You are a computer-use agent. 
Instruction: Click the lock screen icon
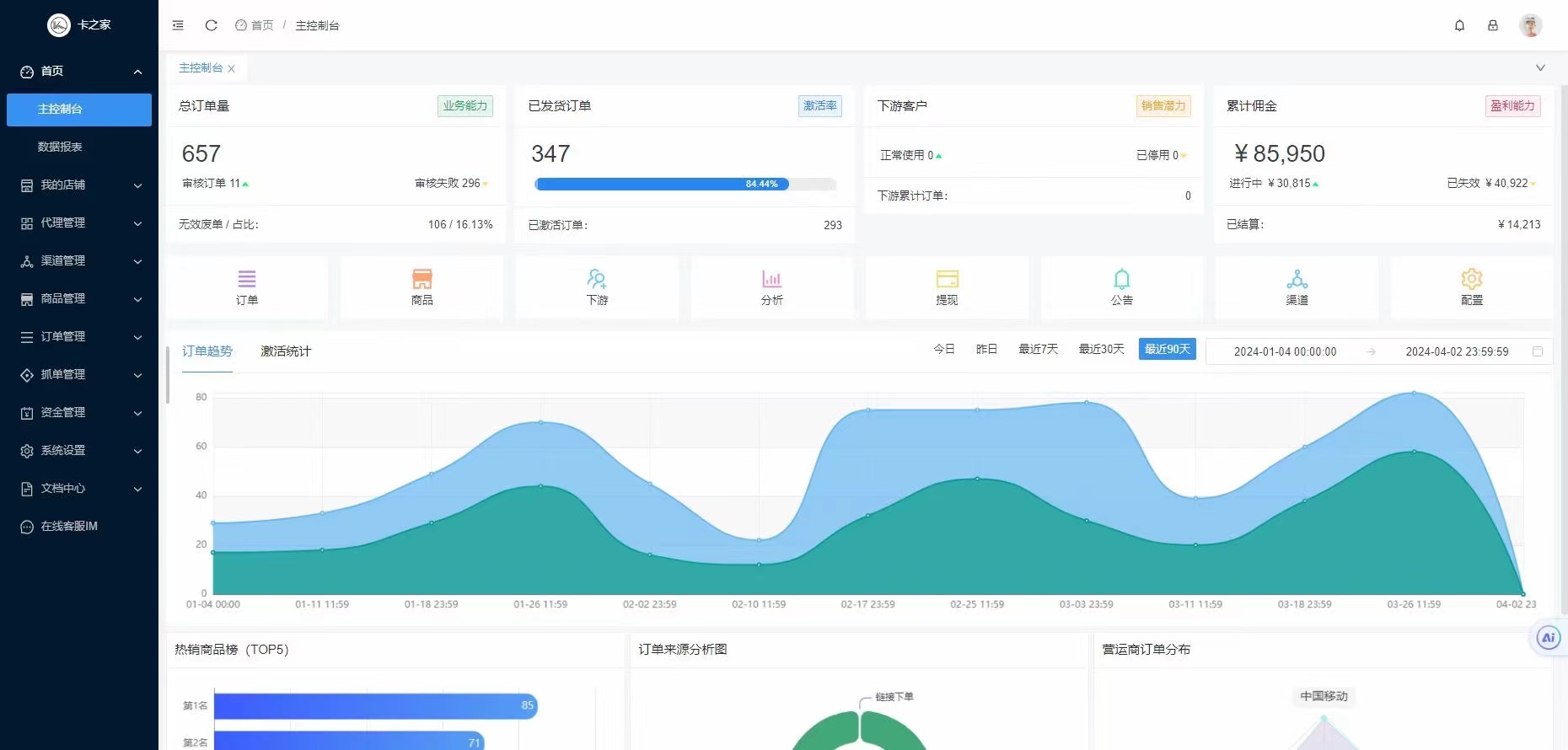[1493, 25]
